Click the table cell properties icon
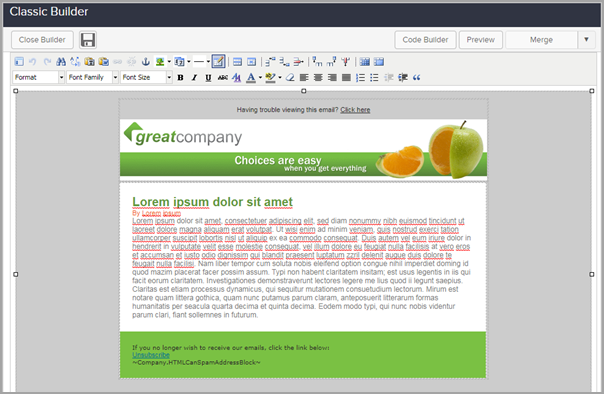Image resolution: width=604 pixels, height=394 pixels. click(x=251, y=62)
